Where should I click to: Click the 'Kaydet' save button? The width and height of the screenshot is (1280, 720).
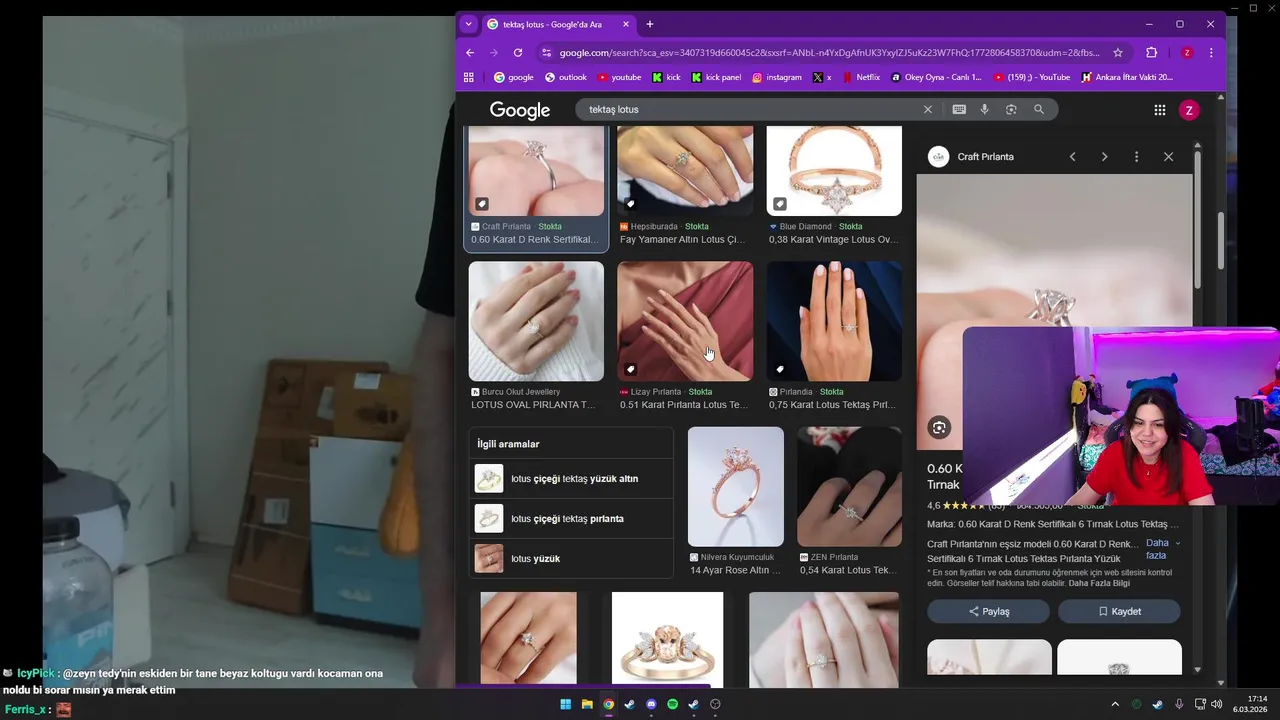(1119, 611)
